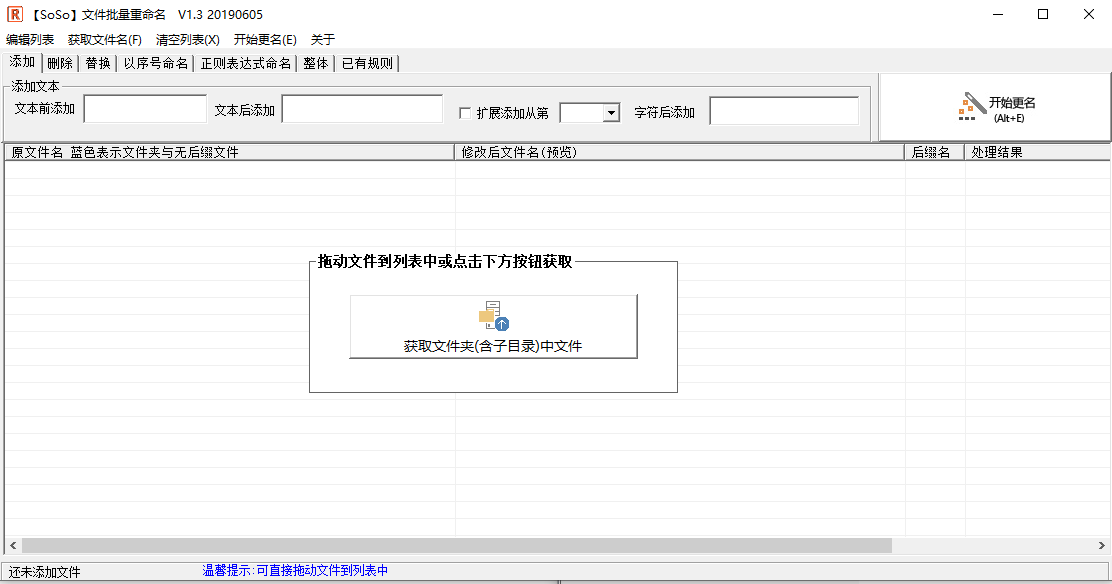Click the red R app icon in title bar
The image size is (1112, 584).
[x=14, y=14]
